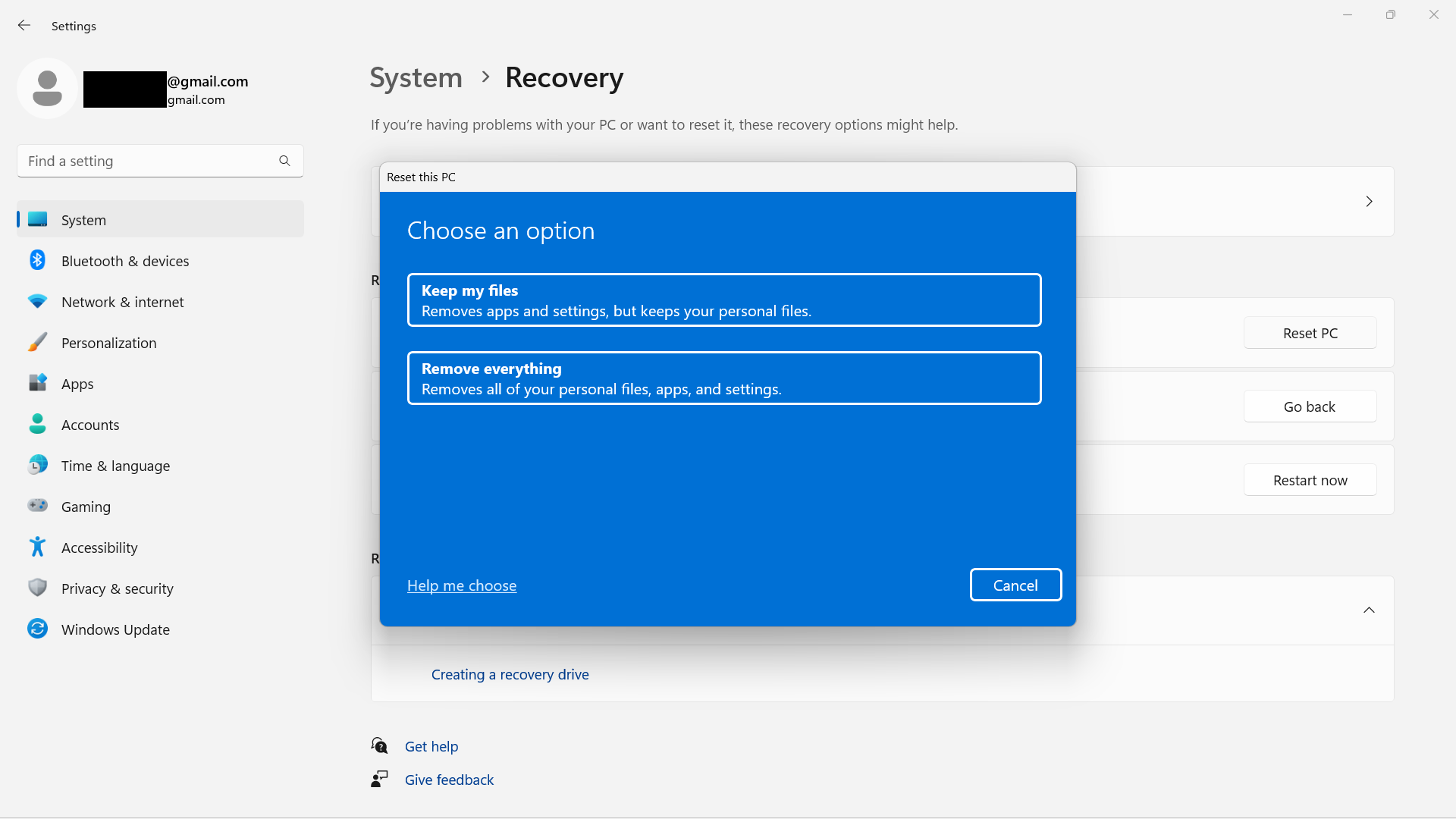Choose the Keep my files option
The width and height of the screenshot is (1456, 819).
coord(724,300)
